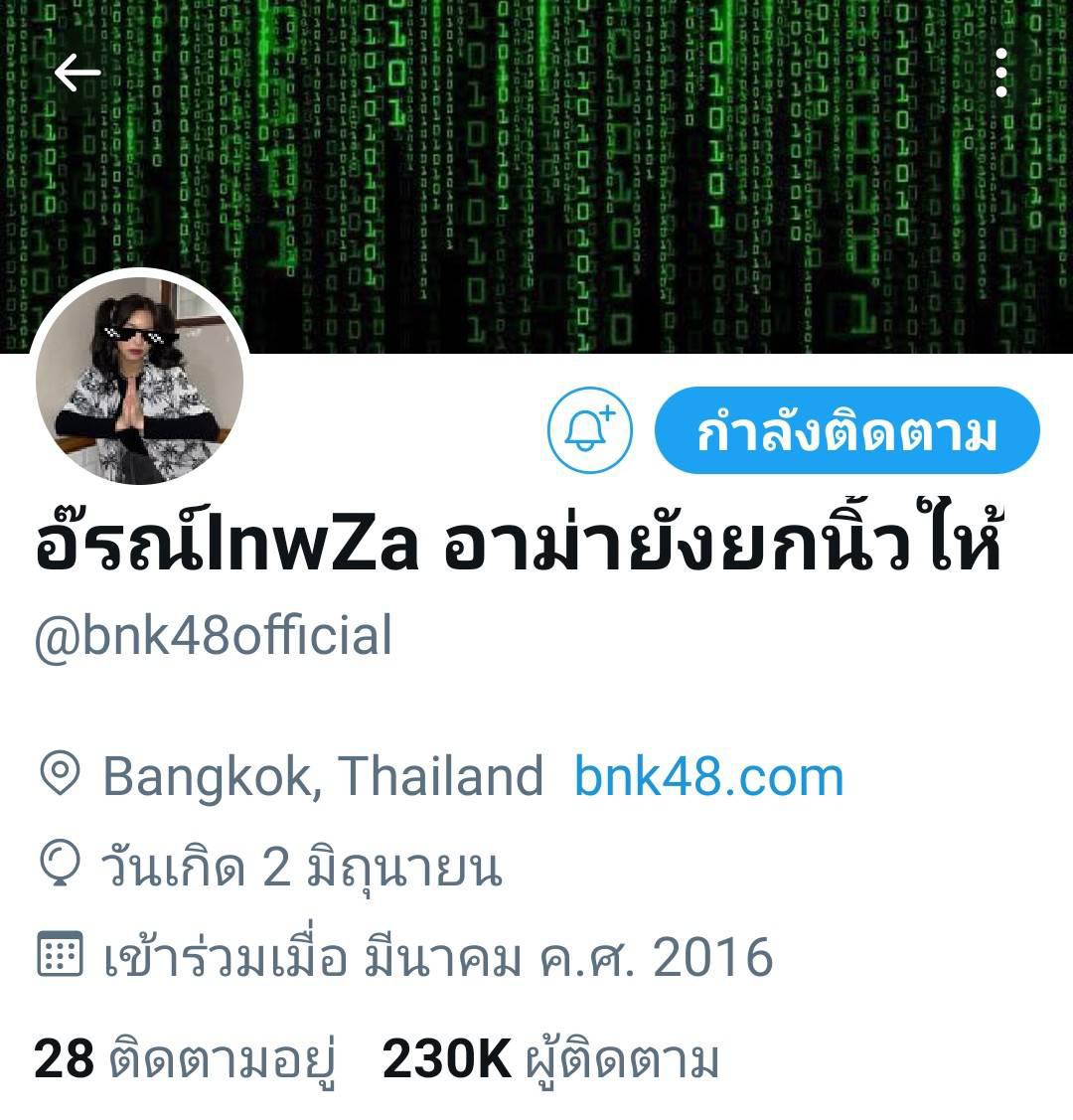Tap the location pin icon
The width and height of the screenshot is (1073, 1120).
(60, 773)
